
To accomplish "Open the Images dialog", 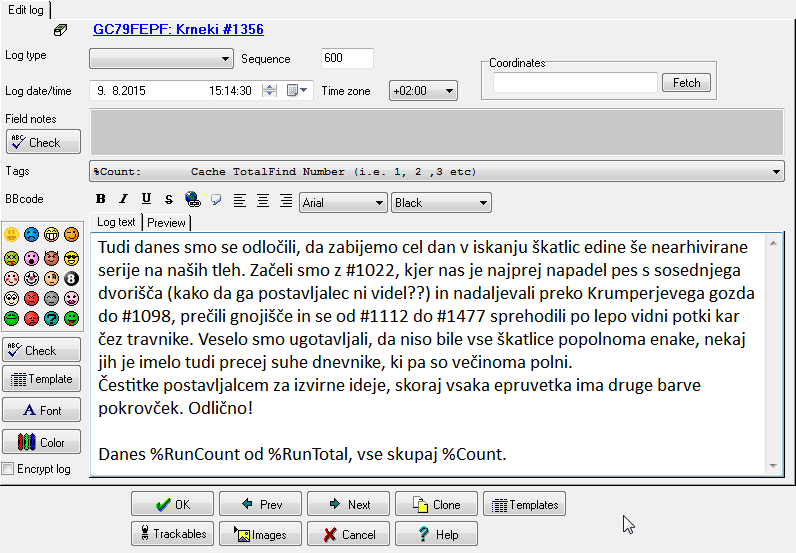I will (260, 534).
